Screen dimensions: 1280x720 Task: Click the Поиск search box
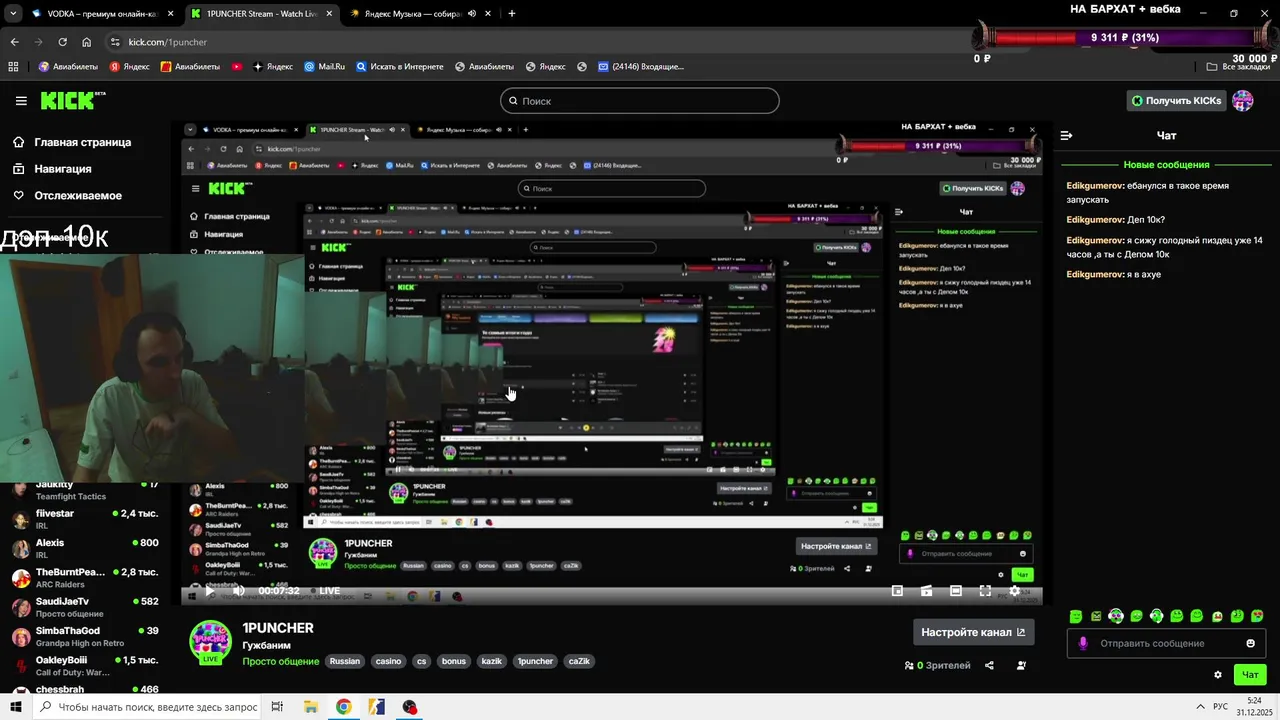pos(640,101)
